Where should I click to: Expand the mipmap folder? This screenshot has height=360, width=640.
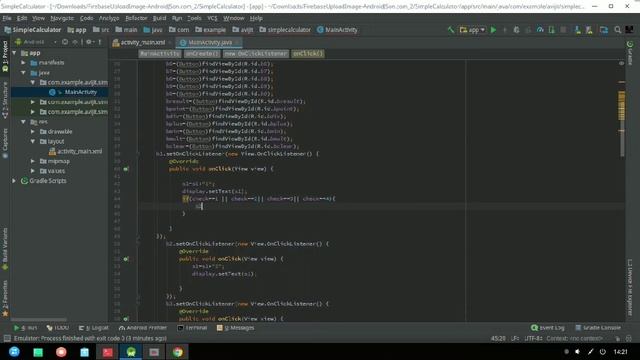(33, 161)
